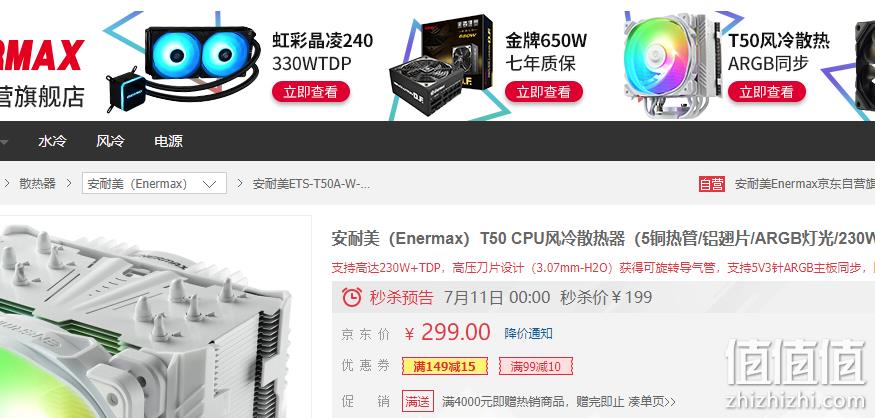Open the 风冷 navigation menu item

(x=110, y=141)
